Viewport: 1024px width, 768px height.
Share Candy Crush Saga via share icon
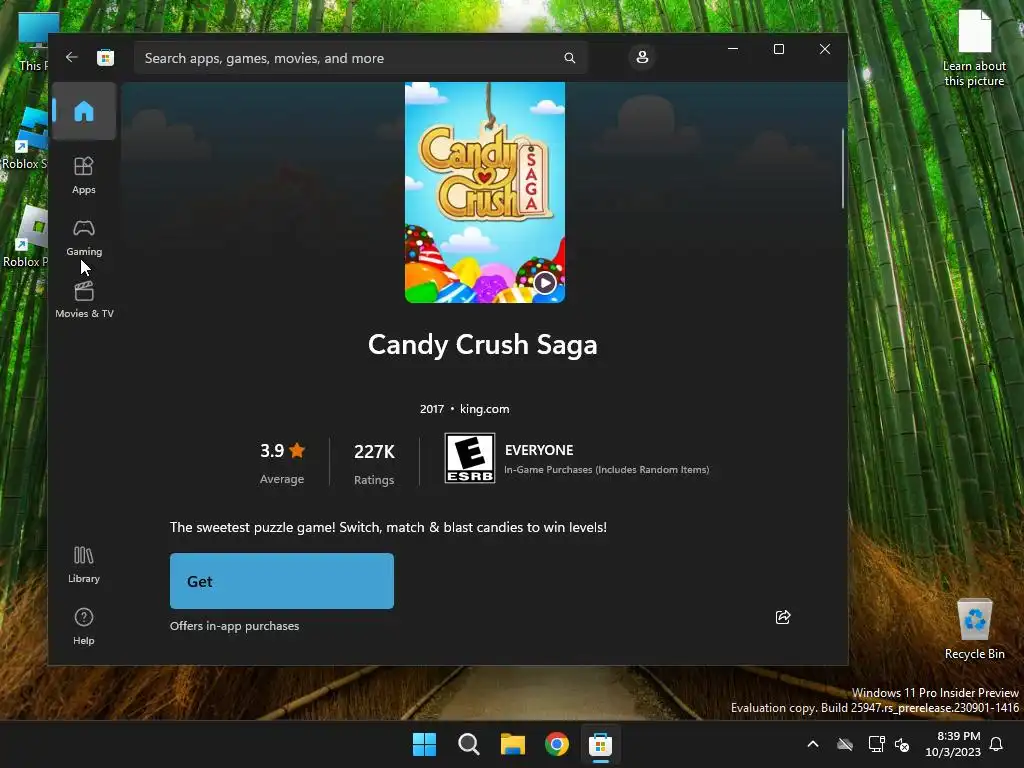pos(783,617)
